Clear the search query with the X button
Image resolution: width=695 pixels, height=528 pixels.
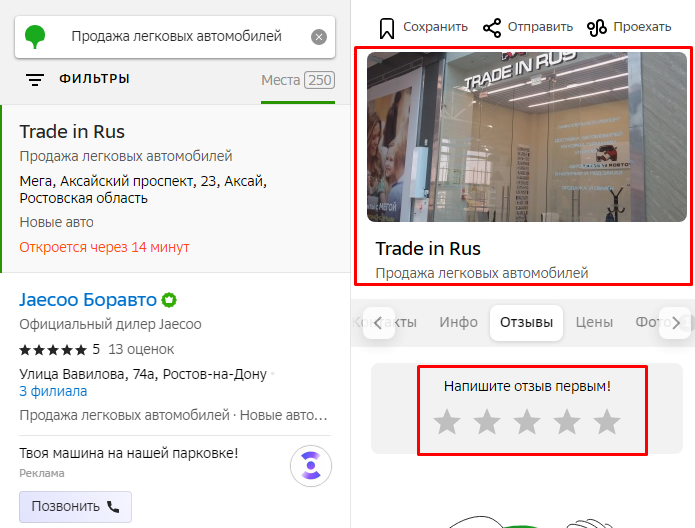tap(319, 37)
